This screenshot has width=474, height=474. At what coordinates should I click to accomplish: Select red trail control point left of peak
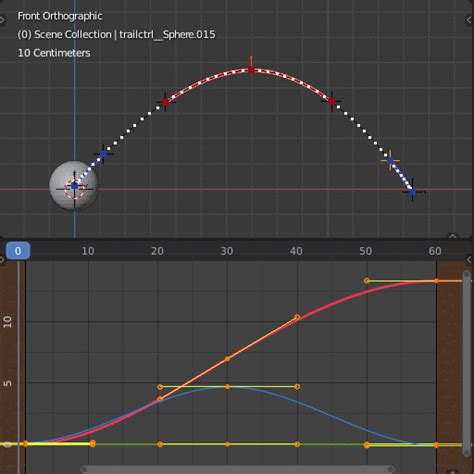point(165,102)
